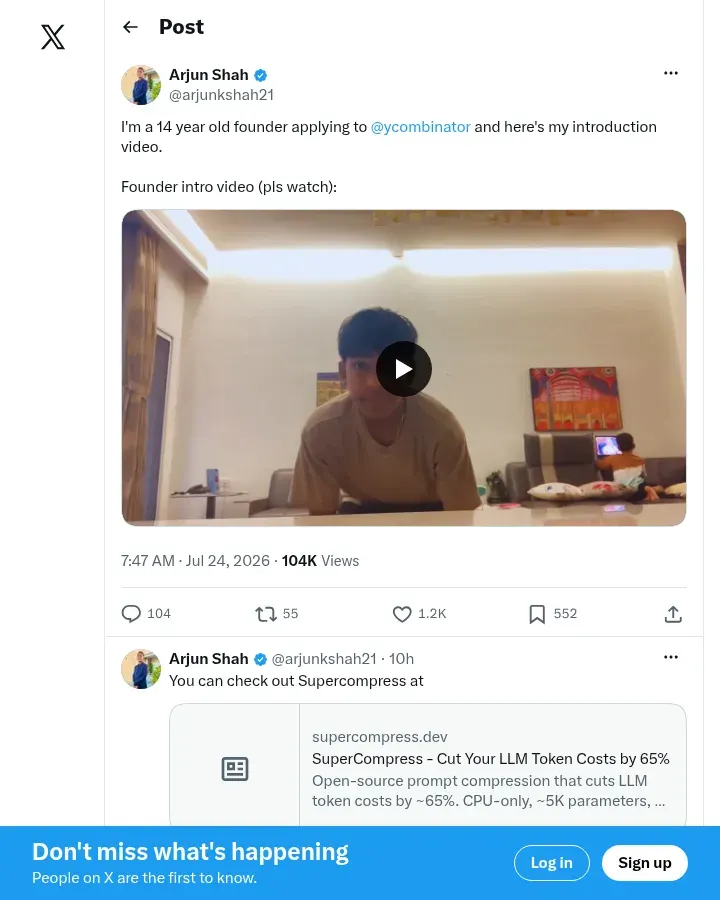Screen dimensions: 720x900
Task: Open the reply post's more options menu
Action: (x=671, y=657)
